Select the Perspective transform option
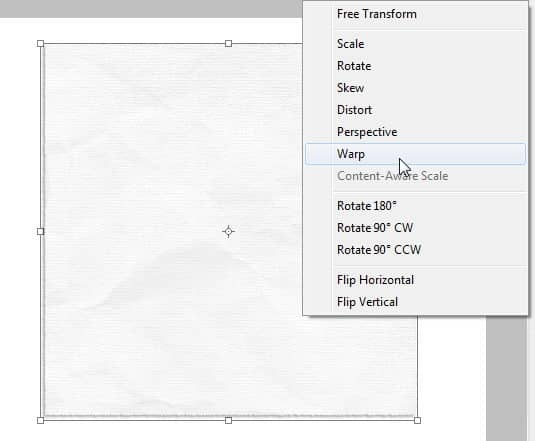 pyautogui.click(x=415, y=132)
